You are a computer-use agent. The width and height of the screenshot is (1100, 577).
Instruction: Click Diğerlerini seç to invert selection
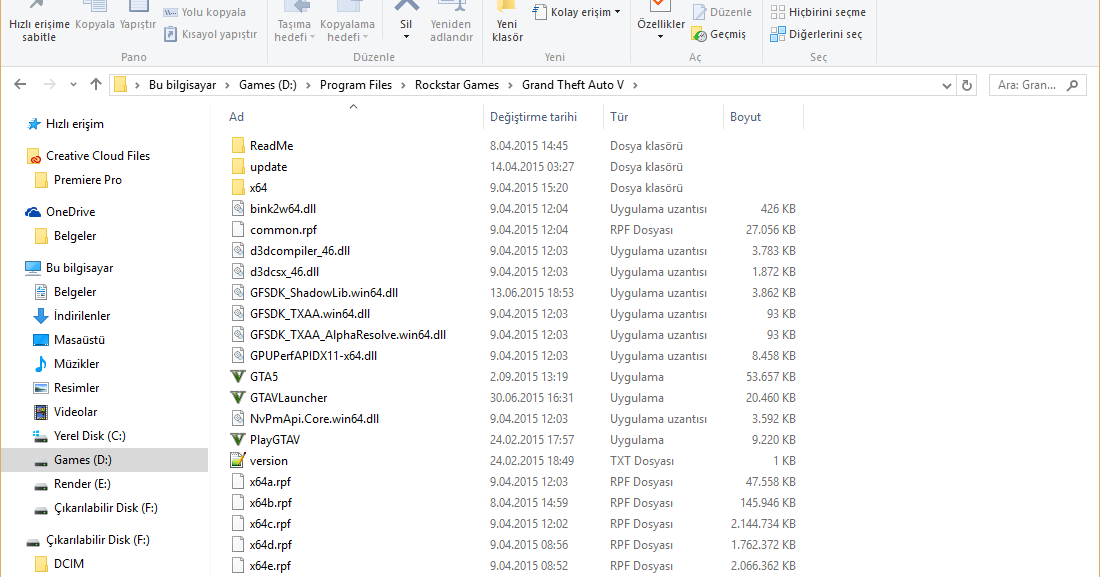pos(816,34)
